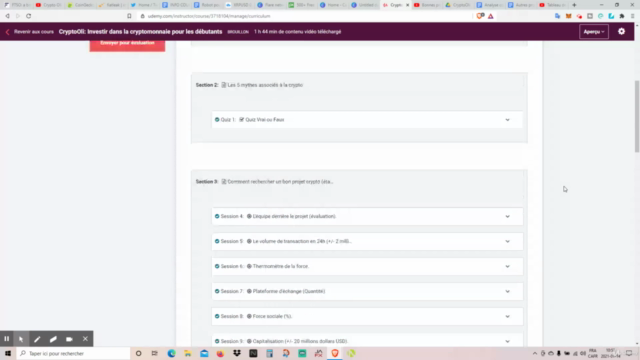This screenshot has height=360, width=640.
Task: Click Session 9 video play icon
Action: pos(249,341)
